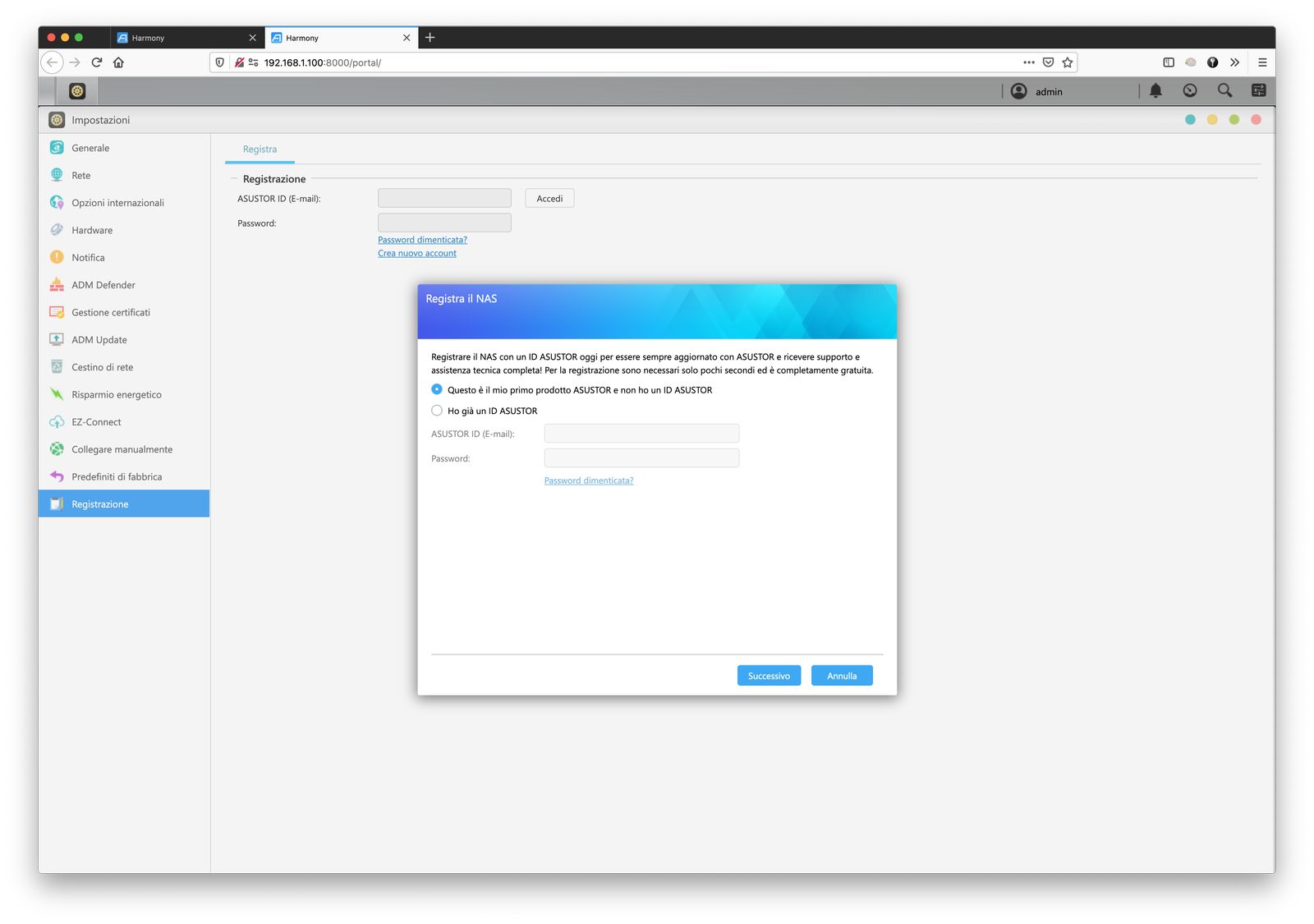
Task: Open the Hardware settings section
Action: [x=124, y=230]
